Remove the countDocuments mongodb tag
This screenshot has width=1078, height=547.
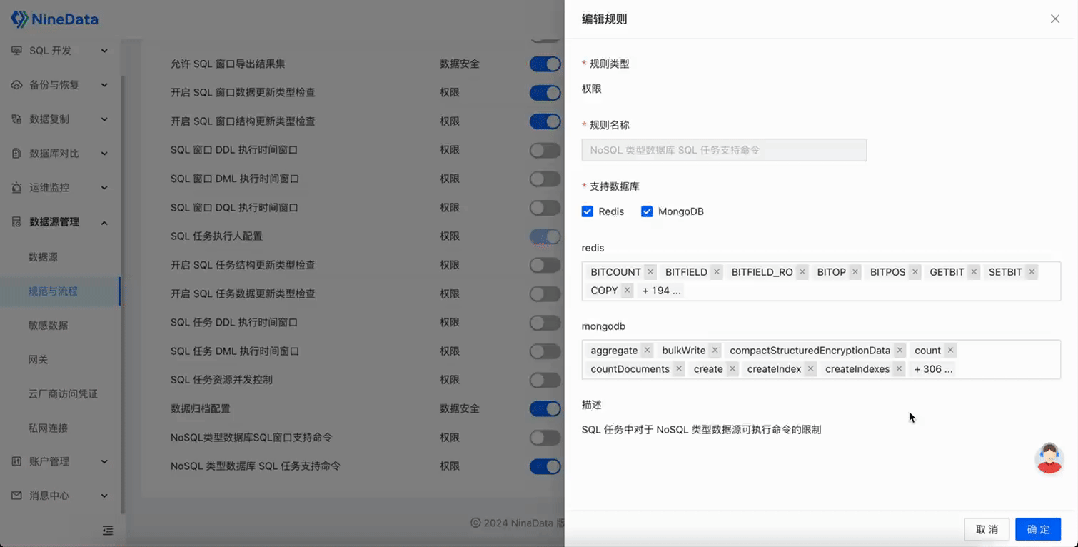click(679, 369)
